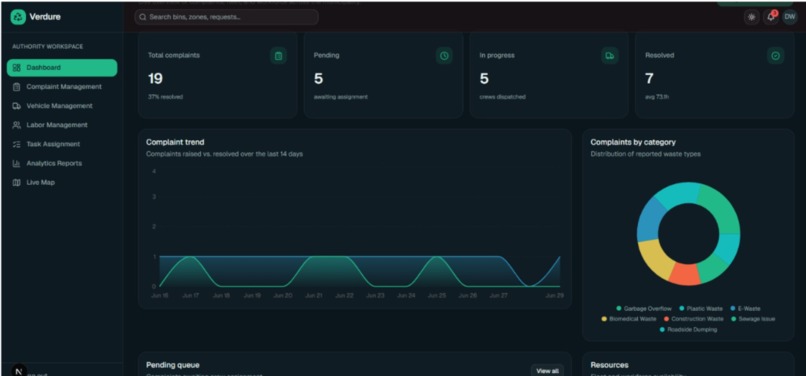Click the Jun 29 axis label
The image size is (806, 376).
click(x=554, y=296)
